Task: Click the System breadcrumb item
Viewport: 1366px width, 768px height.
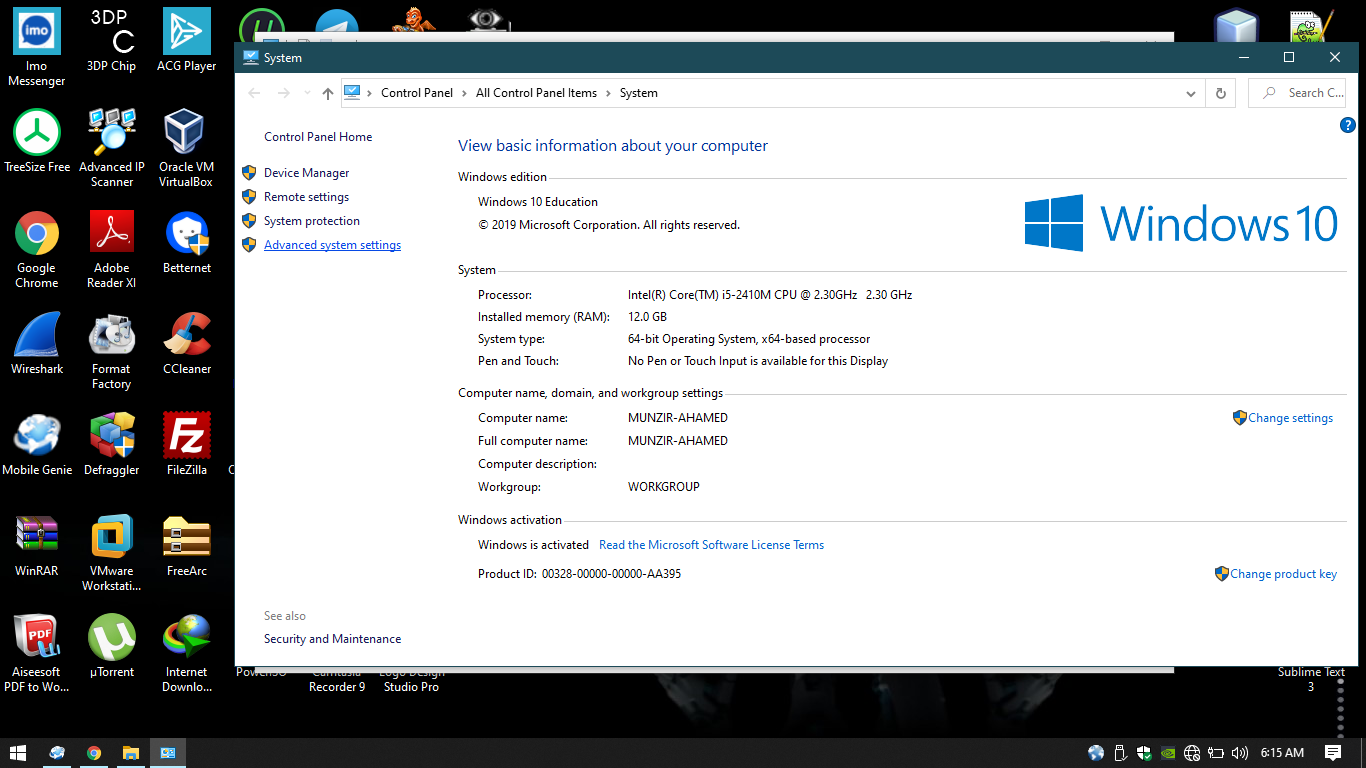Action: click(x=638, y=93)
